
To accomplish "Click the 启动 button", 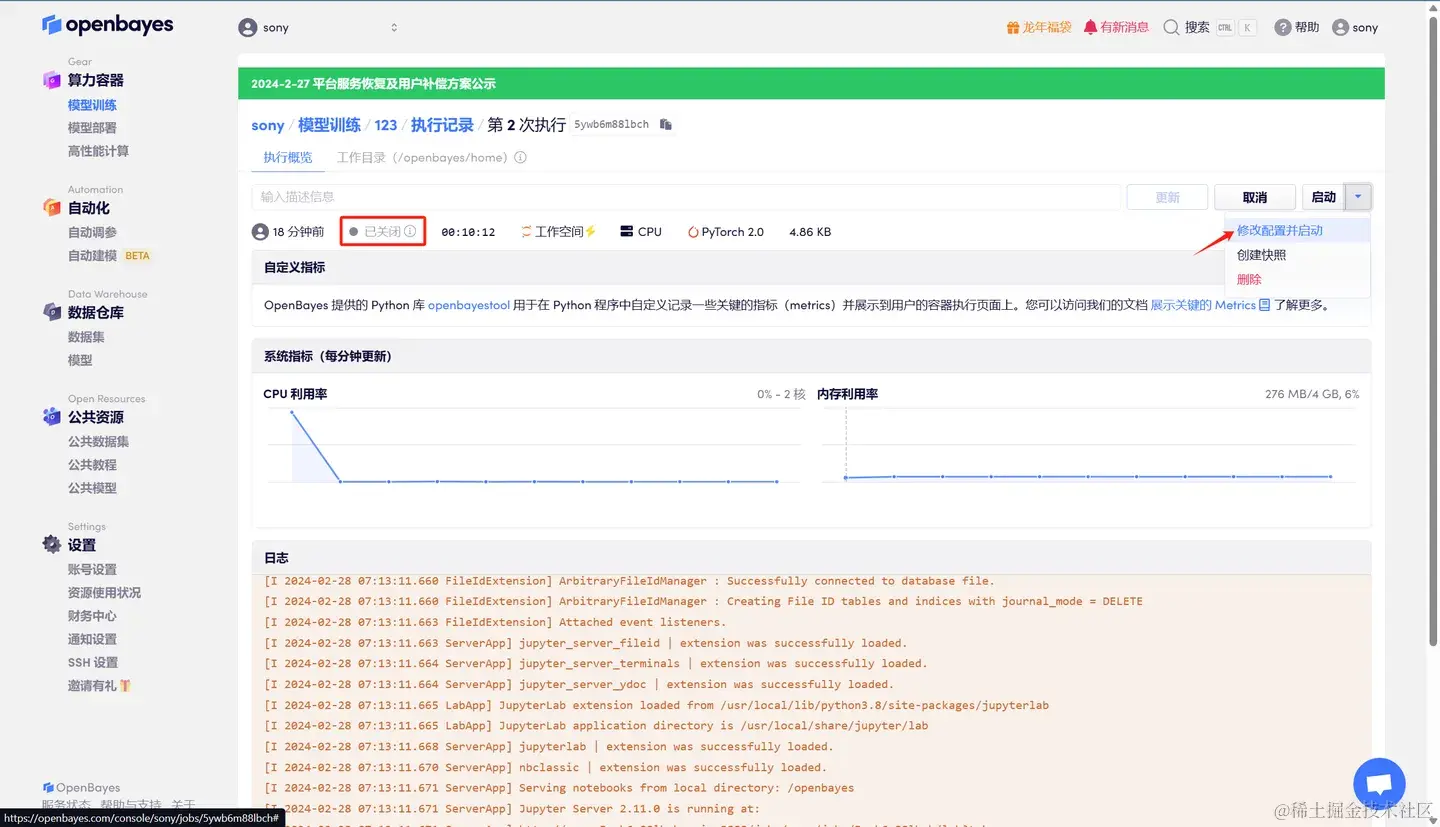I will 1324,197.
